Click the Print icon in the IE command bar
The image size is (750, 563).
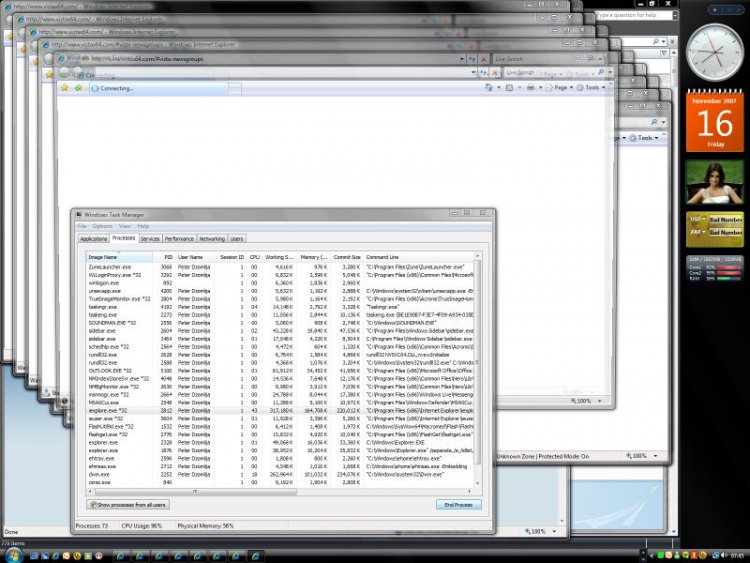pos(530,88)
